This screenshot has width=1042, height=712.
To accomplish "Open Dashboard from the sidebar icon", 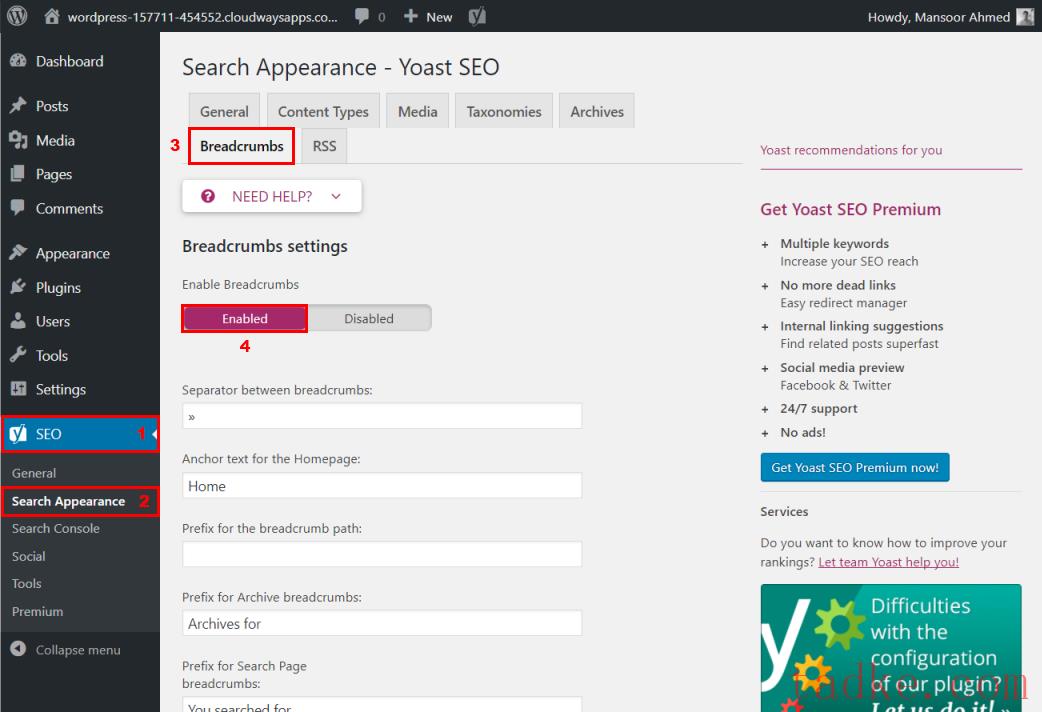I will [x=18, y=62].
